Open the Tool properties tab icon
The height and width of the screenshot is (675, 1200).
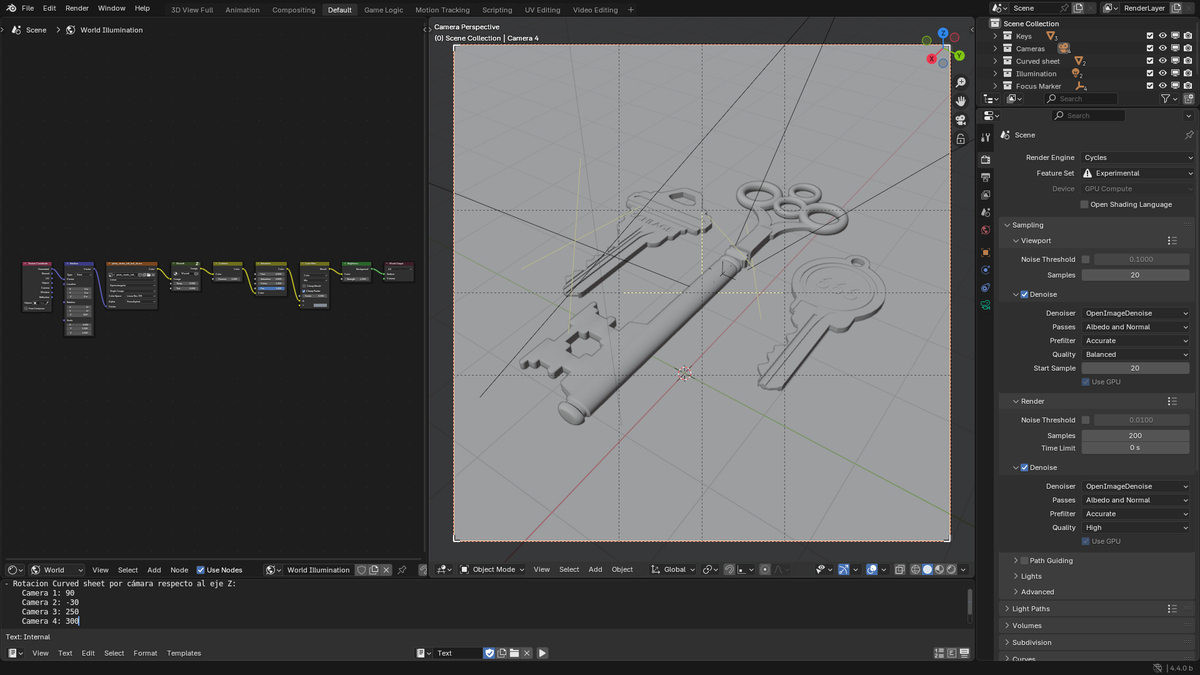986,136
